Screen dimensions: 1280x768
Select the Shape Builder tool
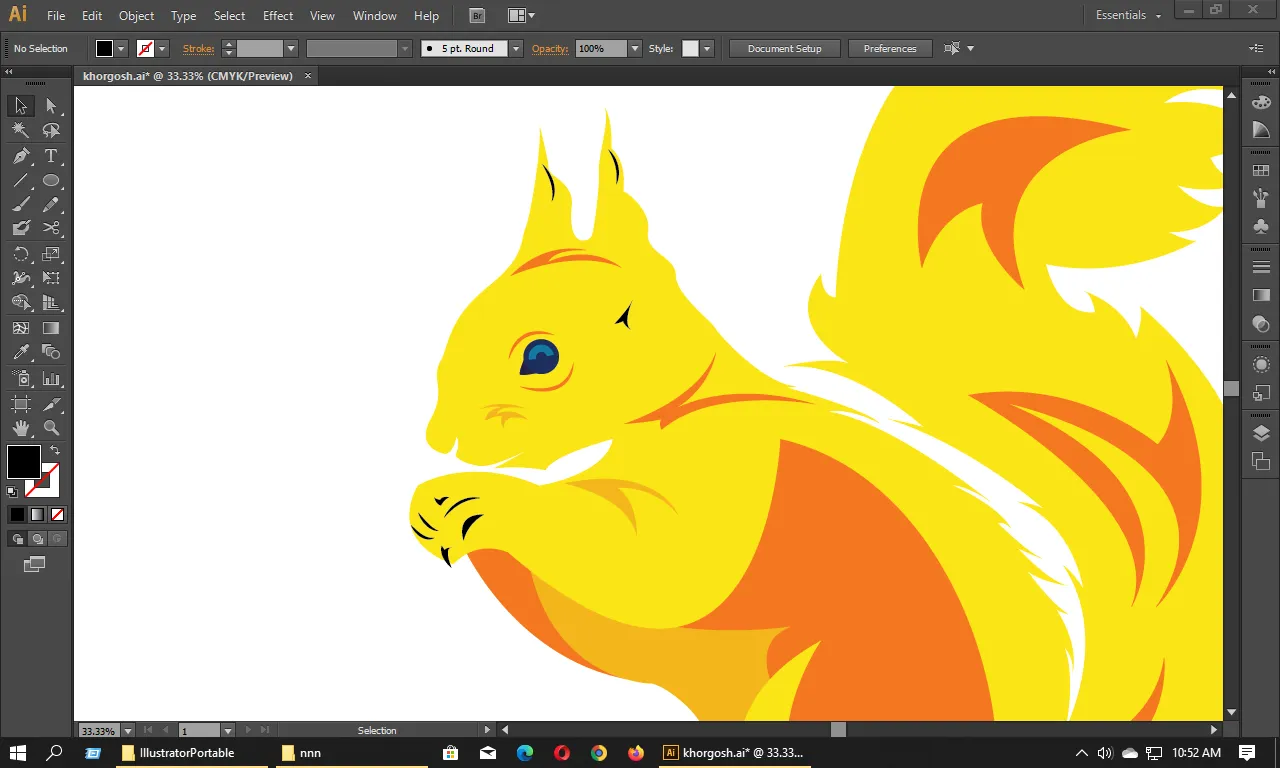[21, 303]
